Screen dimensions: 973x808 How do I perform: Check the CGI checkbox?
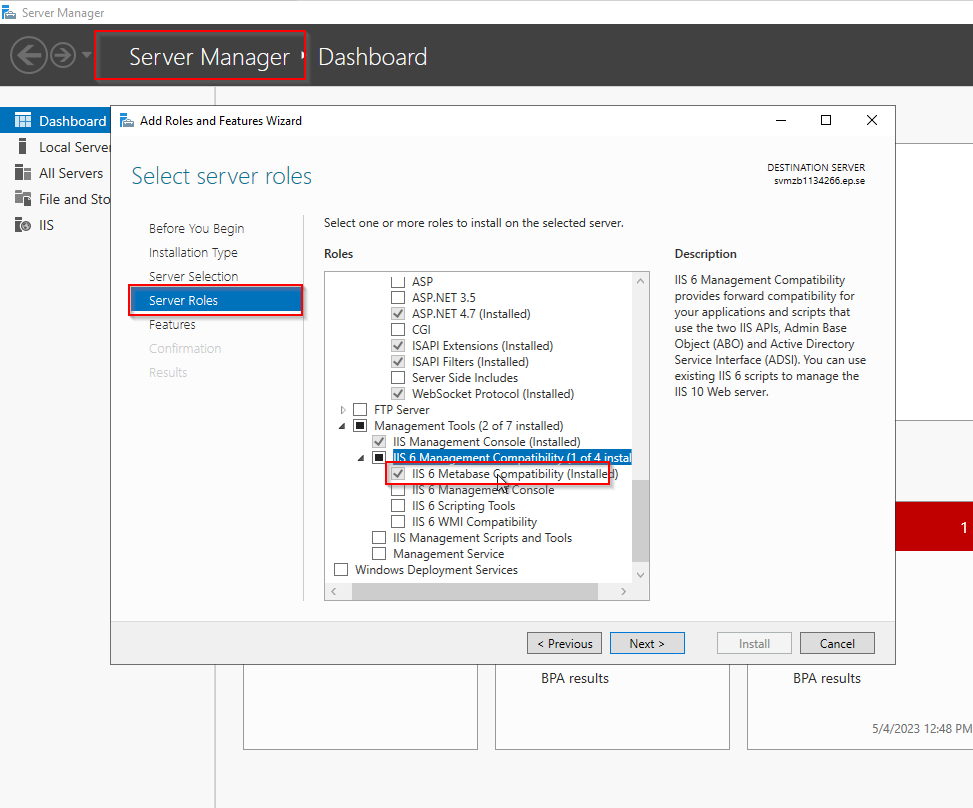(398, 330)
